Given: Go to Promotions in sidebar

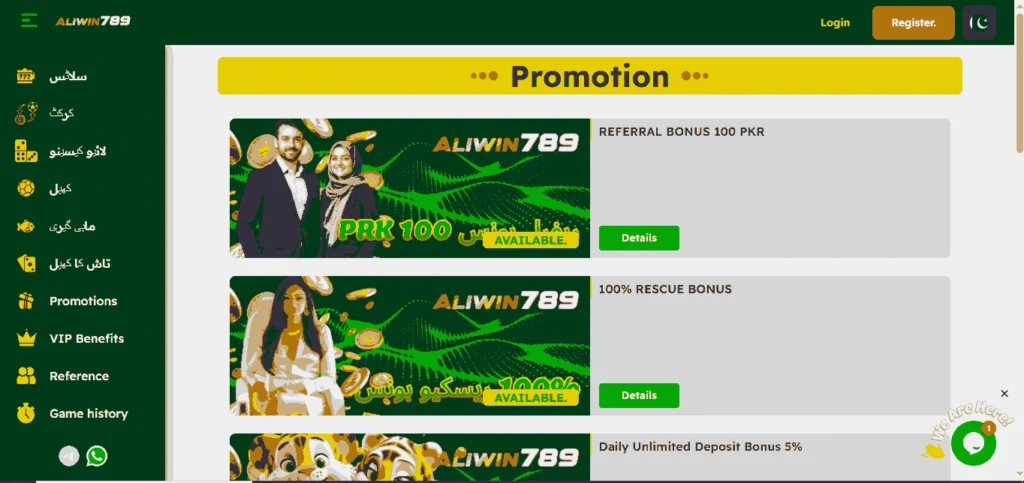Looking at the screenshot, I should [x=83, y=301].
